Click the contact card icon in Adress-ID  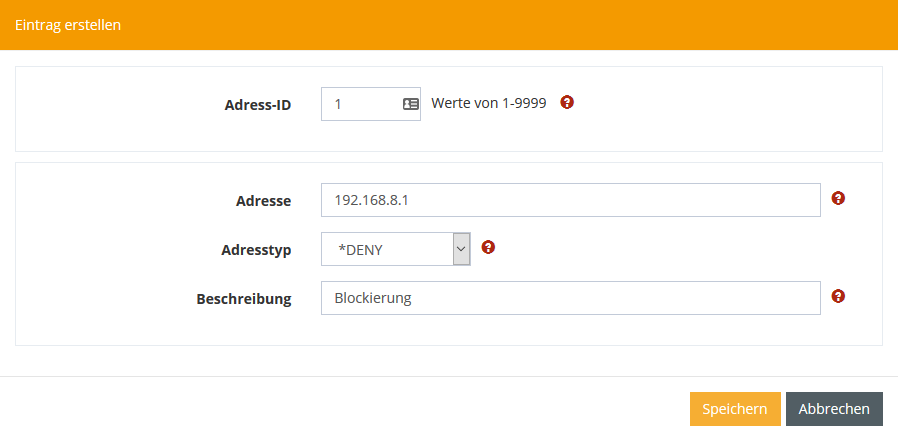click(x=410, y=103)
